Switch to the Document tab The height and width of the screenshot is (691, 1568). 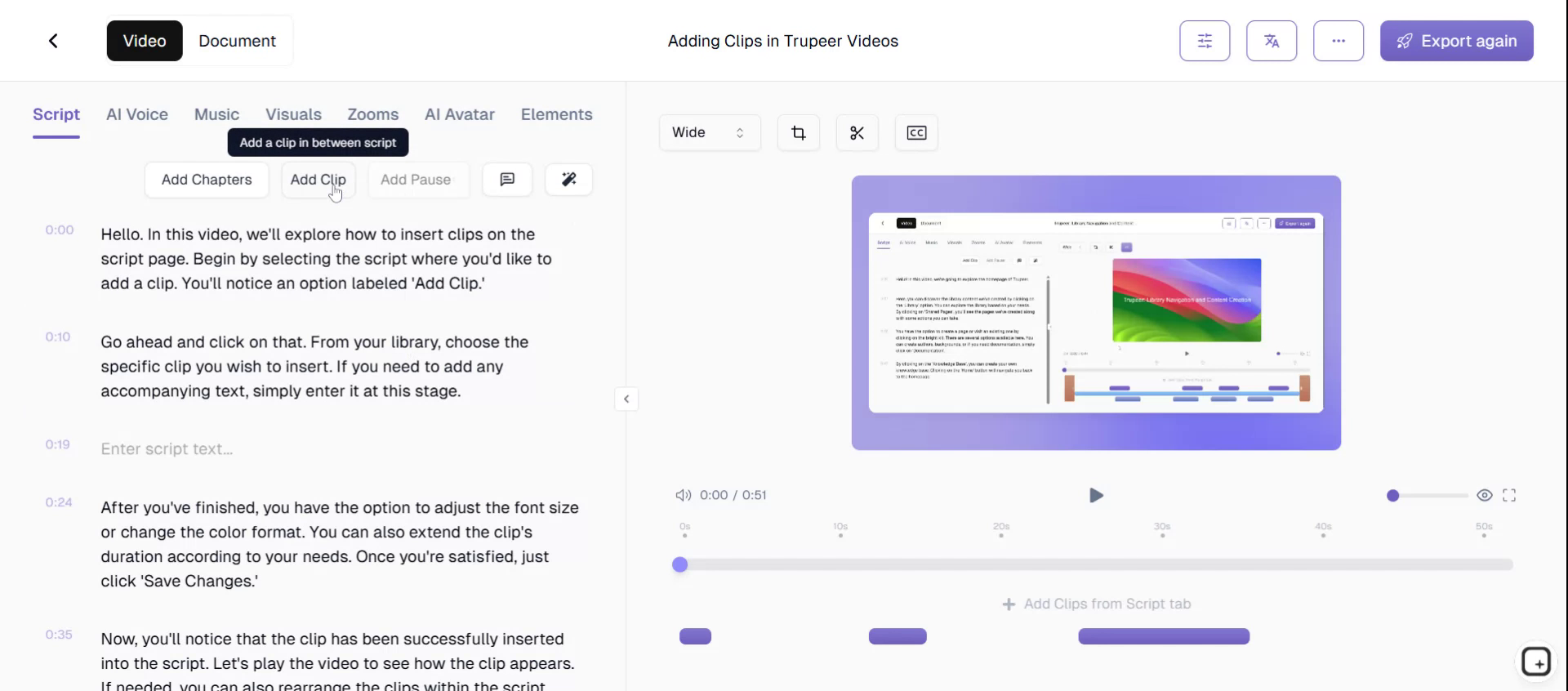[237, 41]
